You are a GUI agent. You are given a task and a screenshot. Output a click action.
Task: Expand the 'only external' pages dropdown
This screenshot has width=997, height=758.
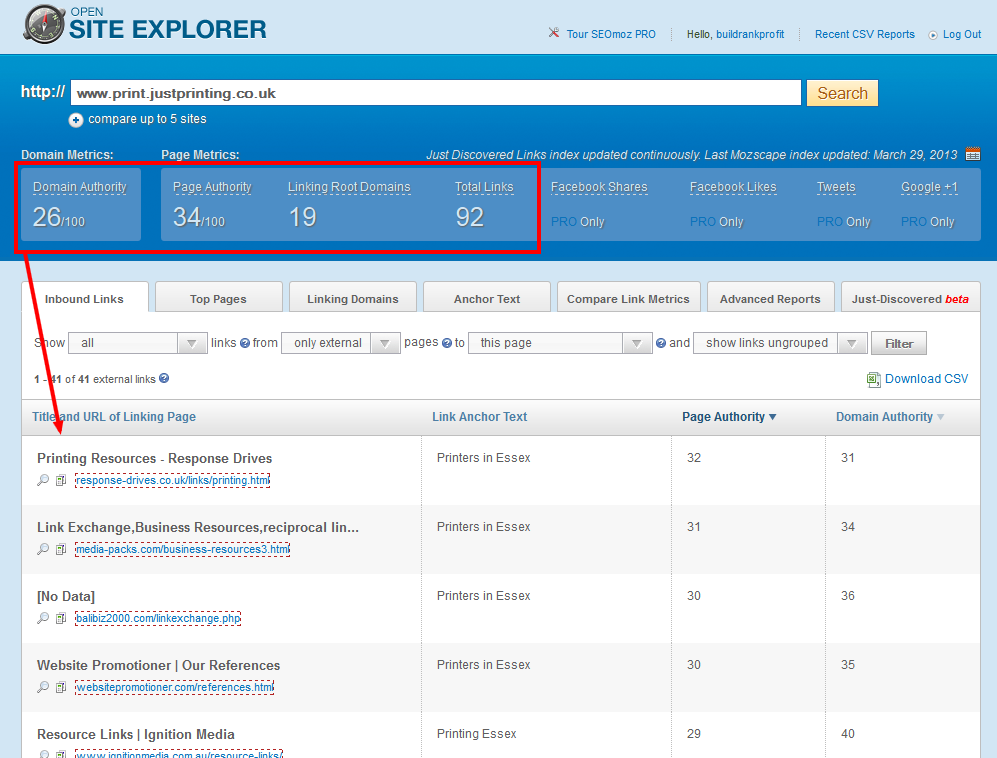coord(341,343)
